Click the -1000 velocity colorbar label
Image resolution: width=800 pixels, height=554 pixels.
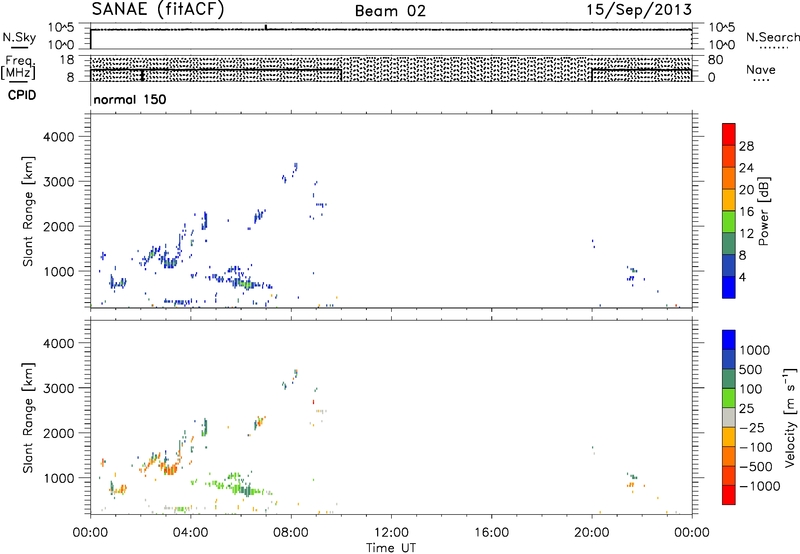pos(760,486)
